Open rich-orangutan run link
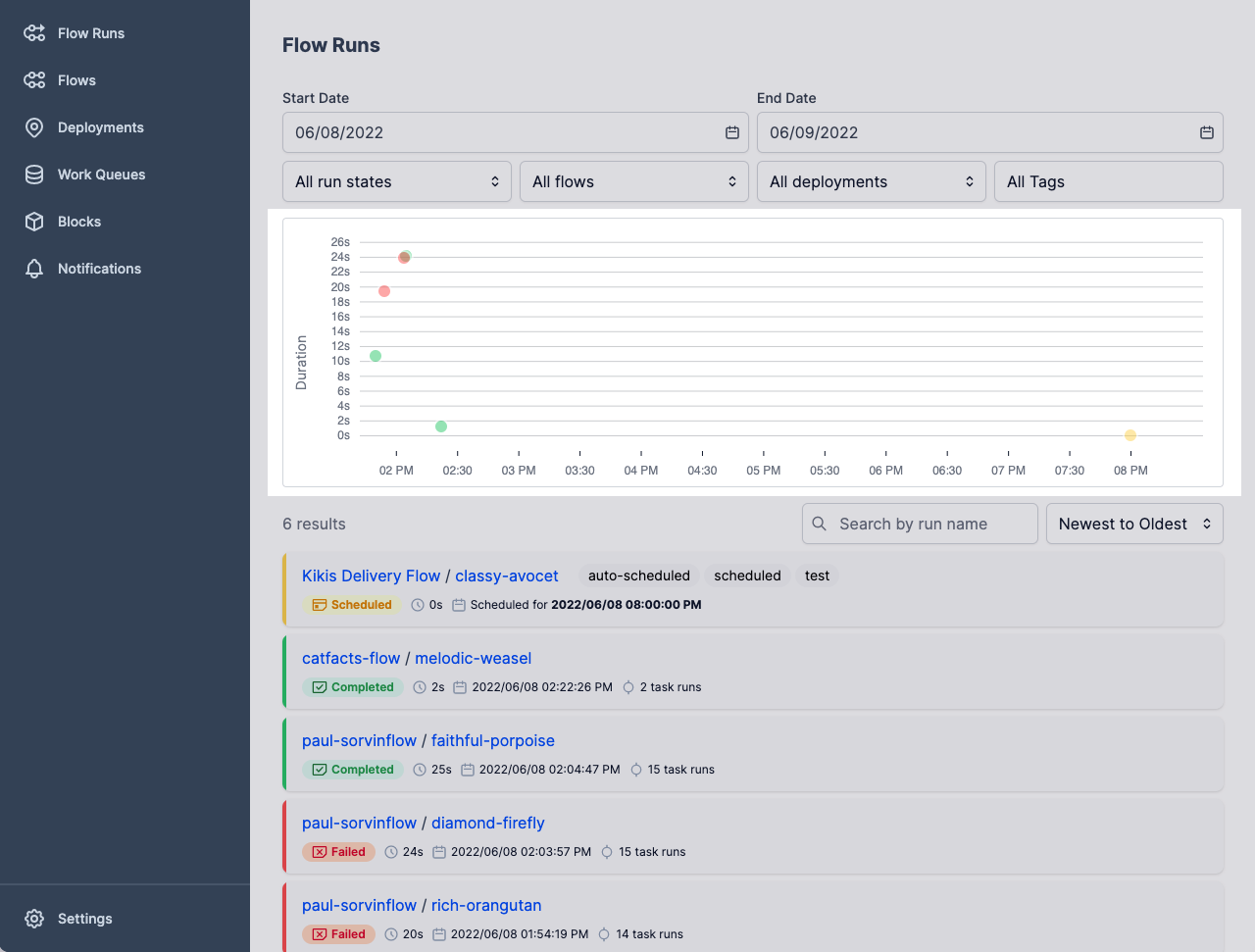The width and height of the screenshot is (1255, 952). pyautogui.click(x=486, y=905)
